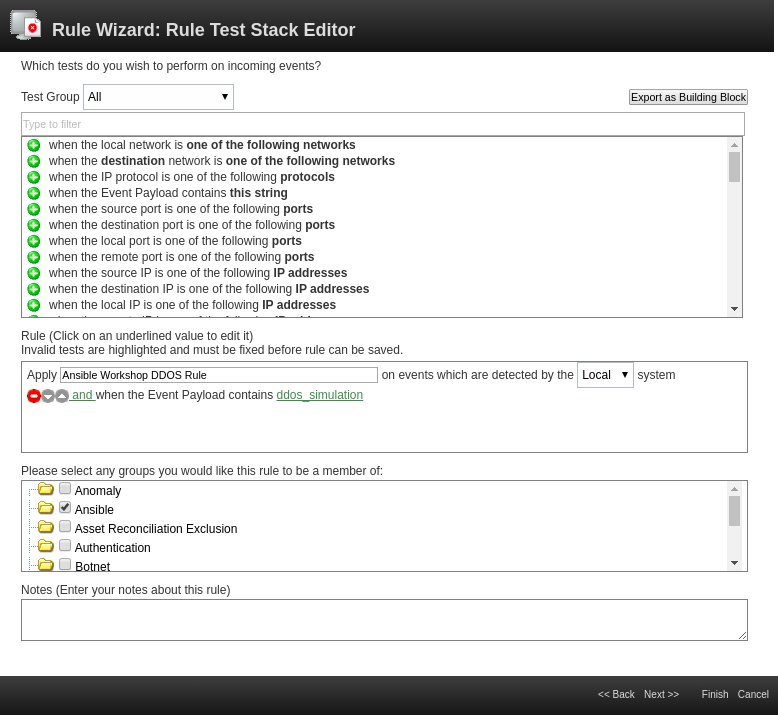Go to previous step with Back
778x715 pixels.
click(616, 694)
